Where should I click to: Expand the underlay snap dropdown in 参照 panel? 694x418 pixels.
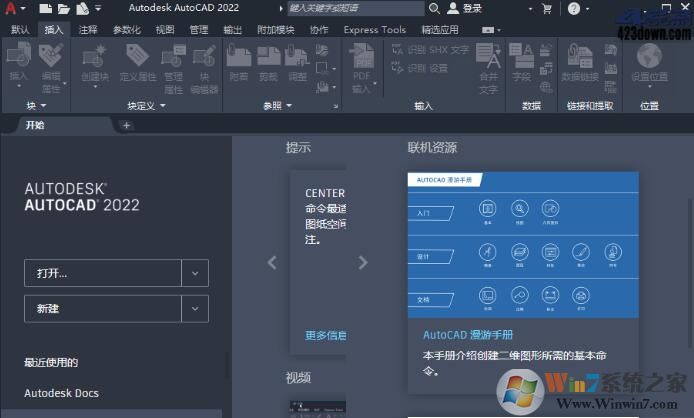tap(334, 87)
